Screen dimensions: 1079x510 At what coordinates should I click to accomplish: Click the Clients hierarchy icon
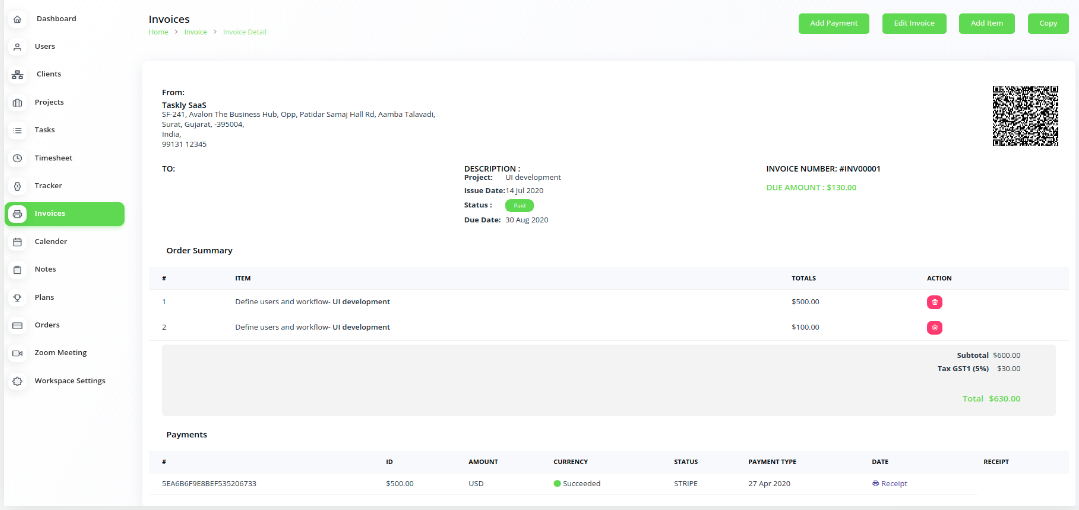(x=17, y=75)
